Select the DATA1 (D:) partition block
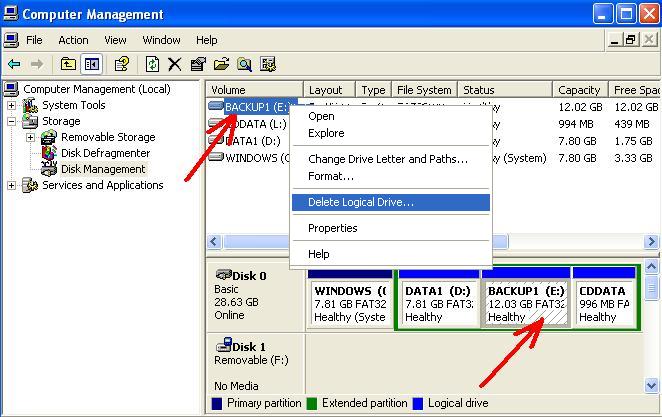This screenshot has height=417, width=662. pos(439,302)
